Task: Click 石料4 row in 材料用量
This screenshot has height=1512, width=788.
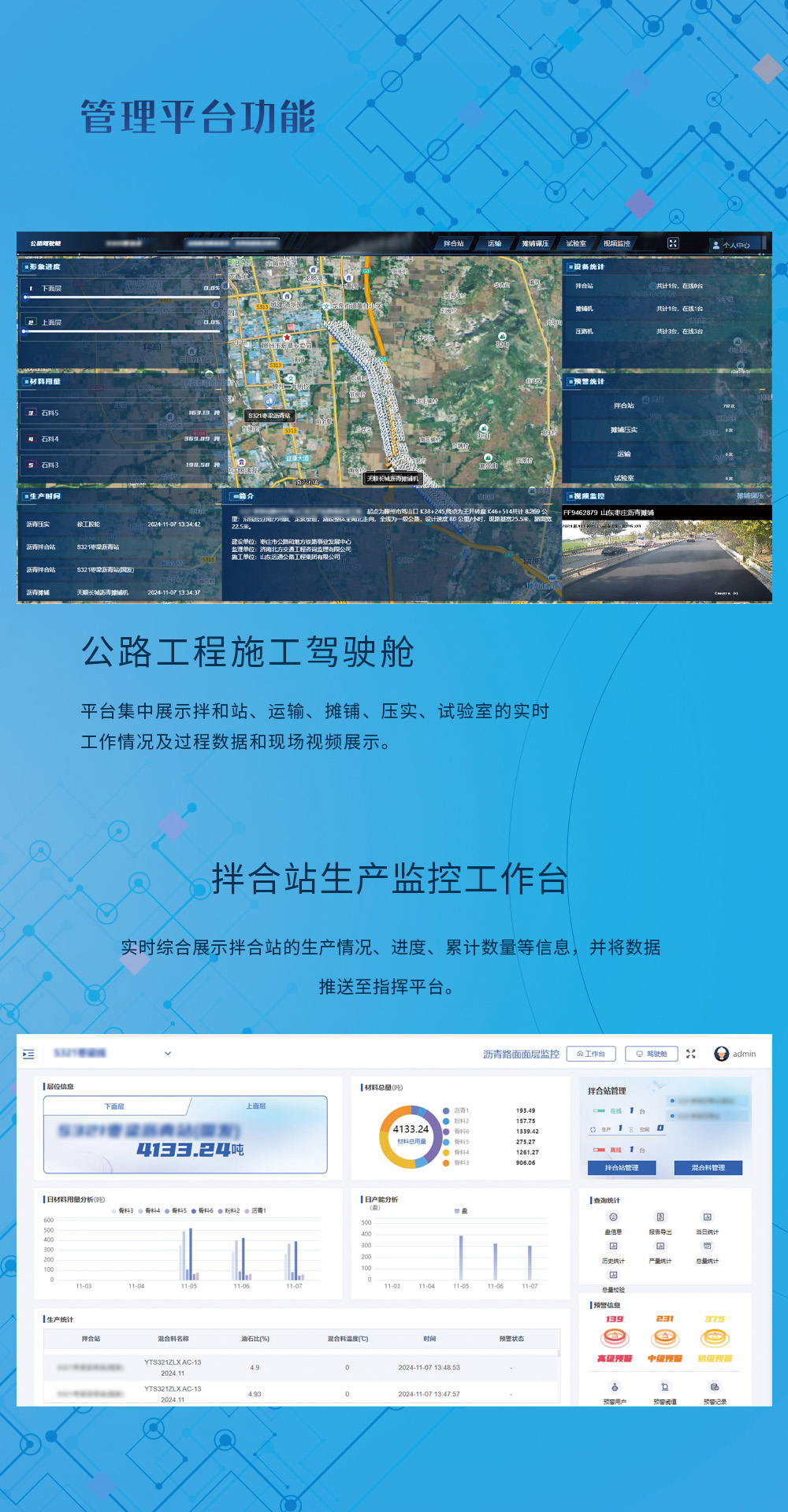Action: [122, 439]
